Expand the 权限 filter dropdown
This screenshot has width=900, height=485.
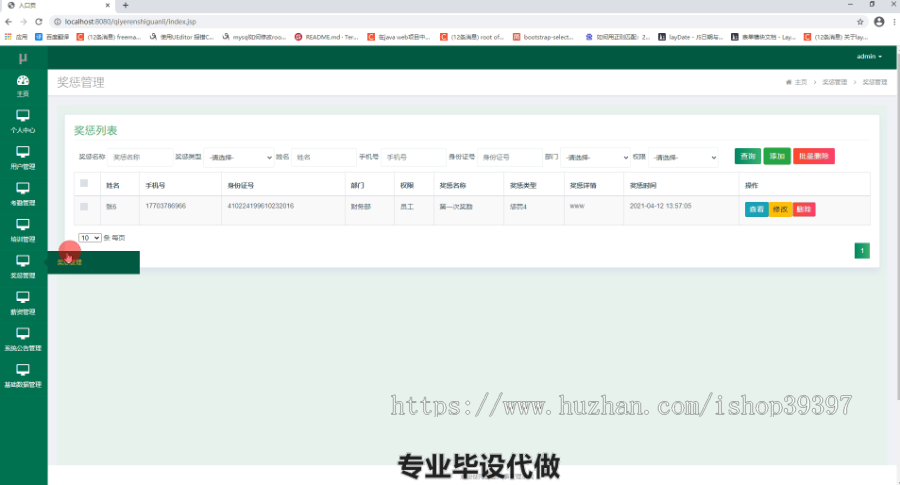coord(683,157)
